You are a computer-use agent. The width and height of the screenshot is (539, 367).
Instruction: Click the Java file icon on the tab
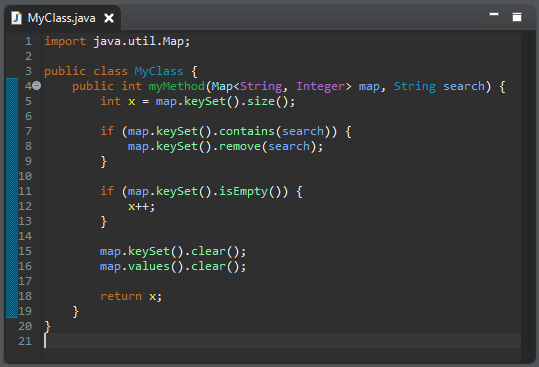tap(16, 18)
